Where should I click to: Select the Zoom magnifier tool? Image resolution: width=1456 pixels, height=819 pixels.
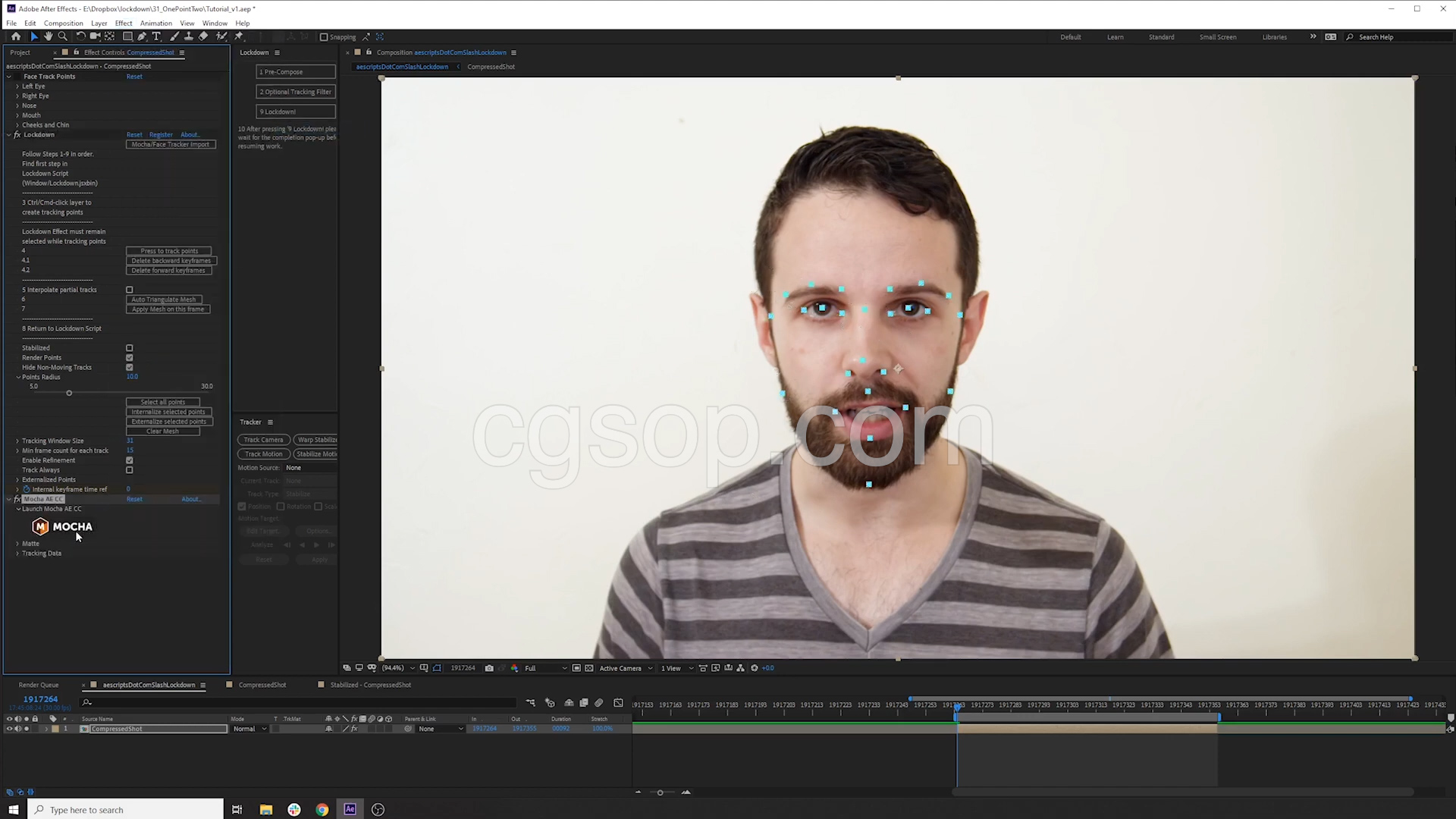(63, 36)
